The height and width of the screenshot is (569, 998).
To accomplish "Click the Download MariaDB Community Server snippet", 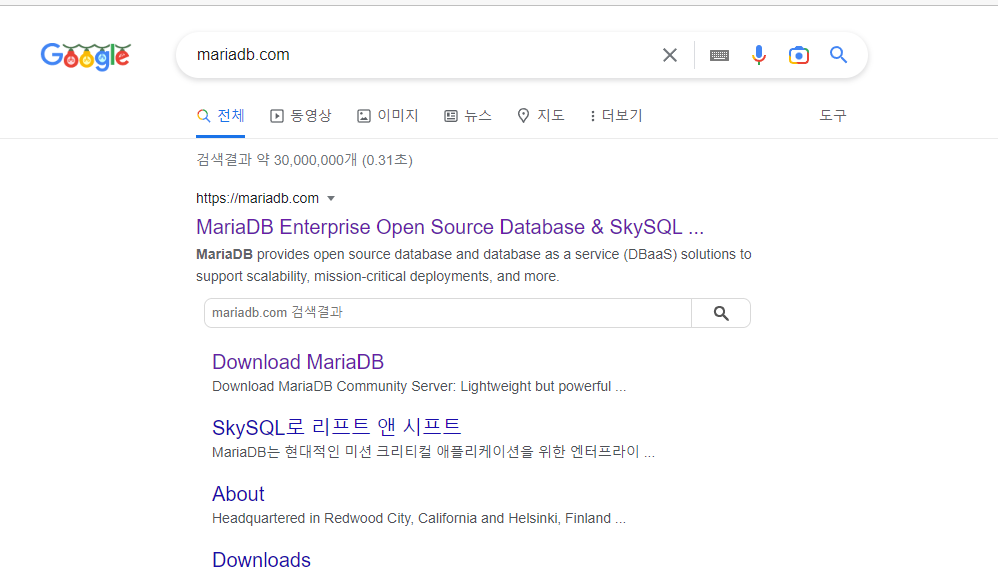I will (419, 387).
